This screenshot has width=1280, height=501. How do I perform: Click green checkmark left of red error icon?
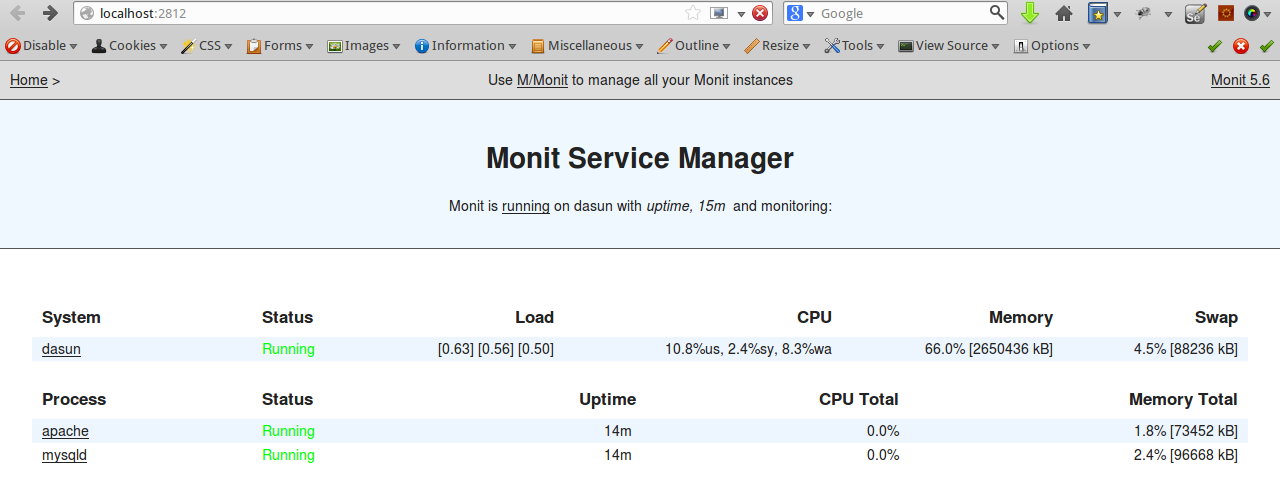[1215, 46]
